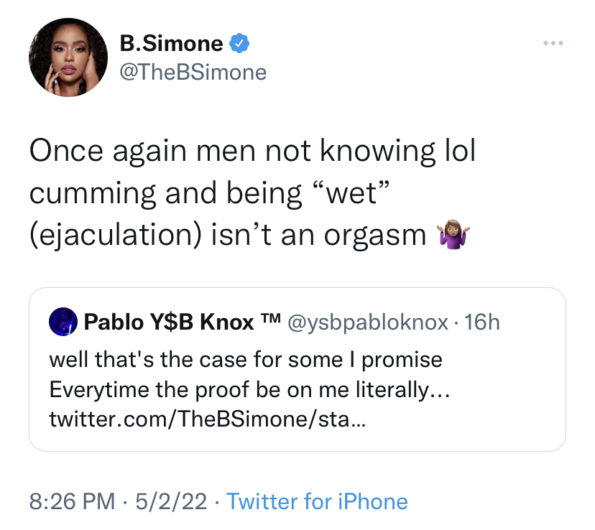Select the word 'orgasm' in tweet
595x530 pixels.
tap(375, 236)
